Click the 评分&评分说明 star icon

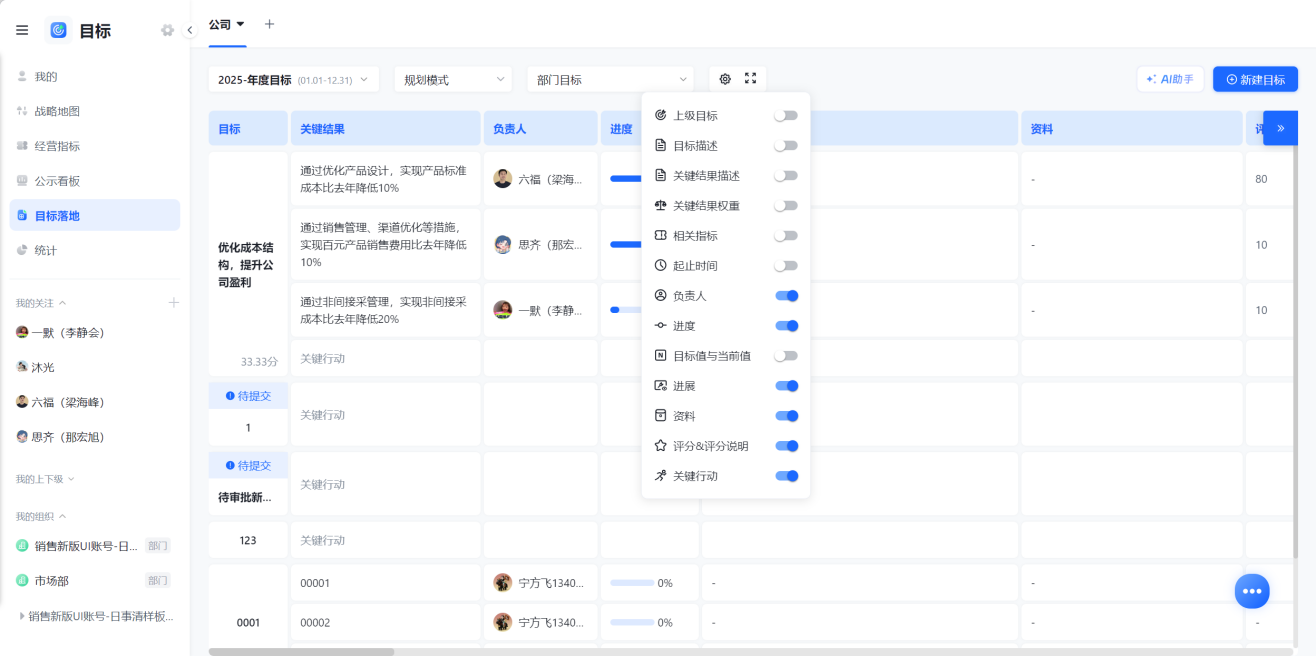coord(660,446)
